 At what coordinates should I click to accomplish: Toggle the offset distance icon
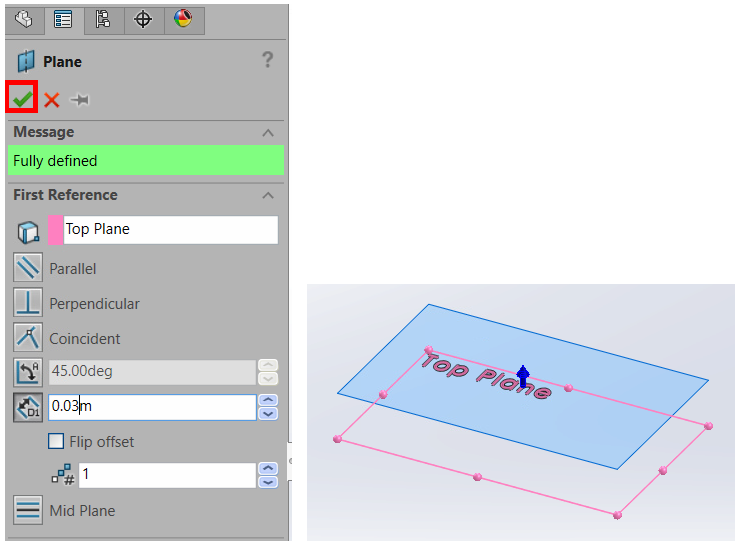coord(28,407)
